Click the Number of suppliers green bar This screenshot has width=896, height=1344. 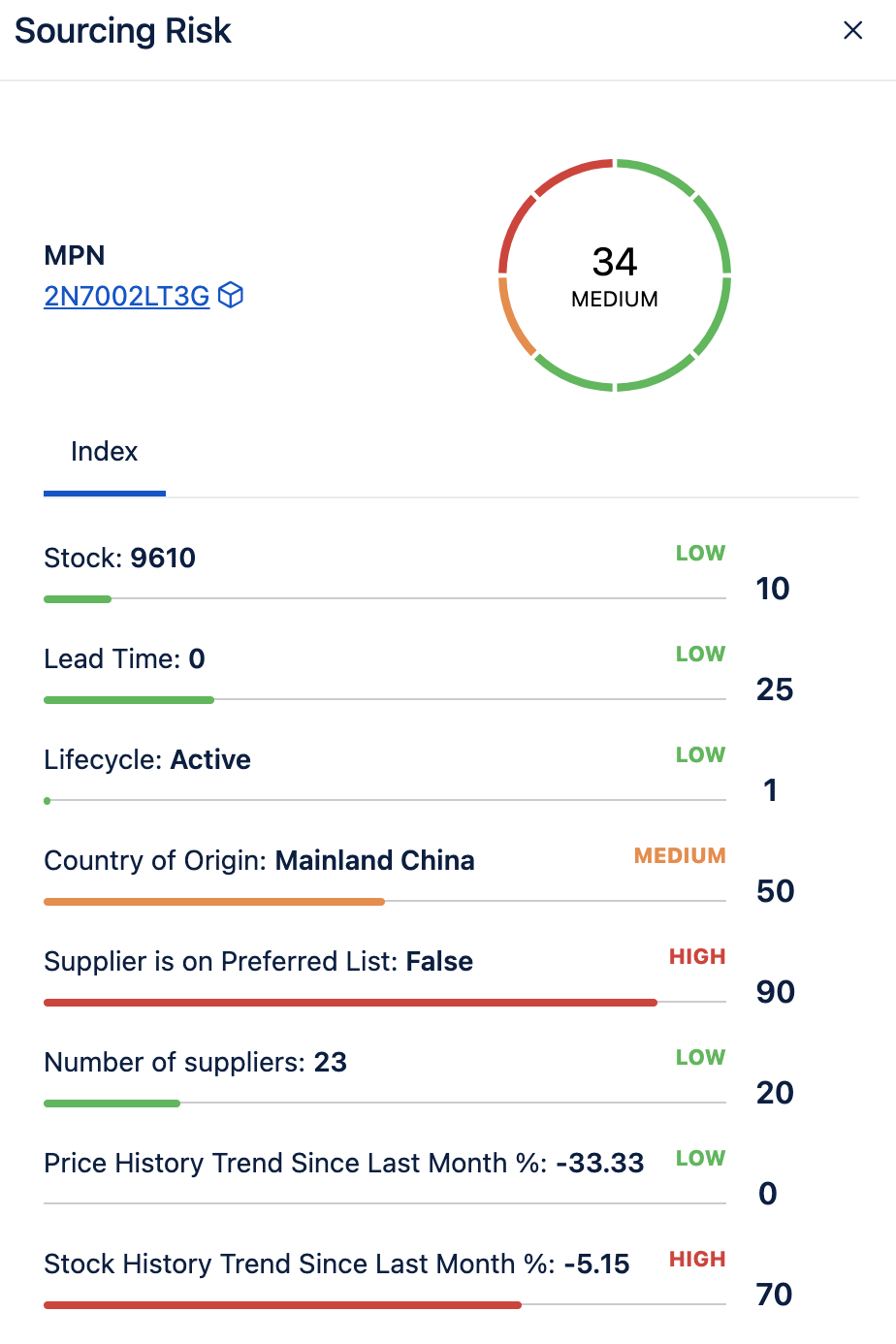click(x=112, y=1104)
